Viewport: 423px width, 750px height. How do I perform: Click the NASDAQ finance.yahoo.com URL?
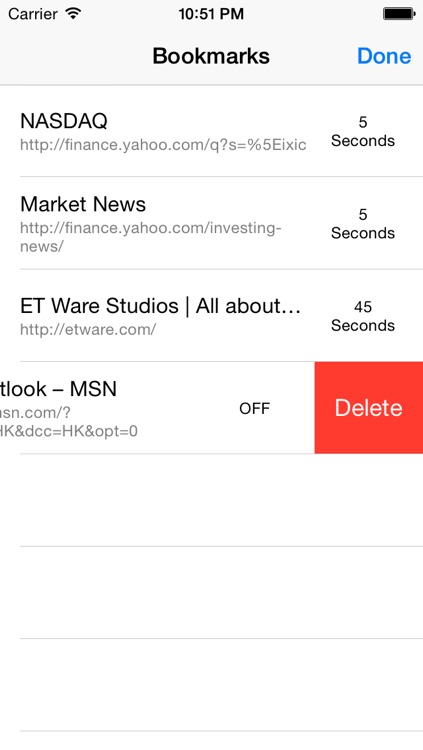(x=163, y=145)
